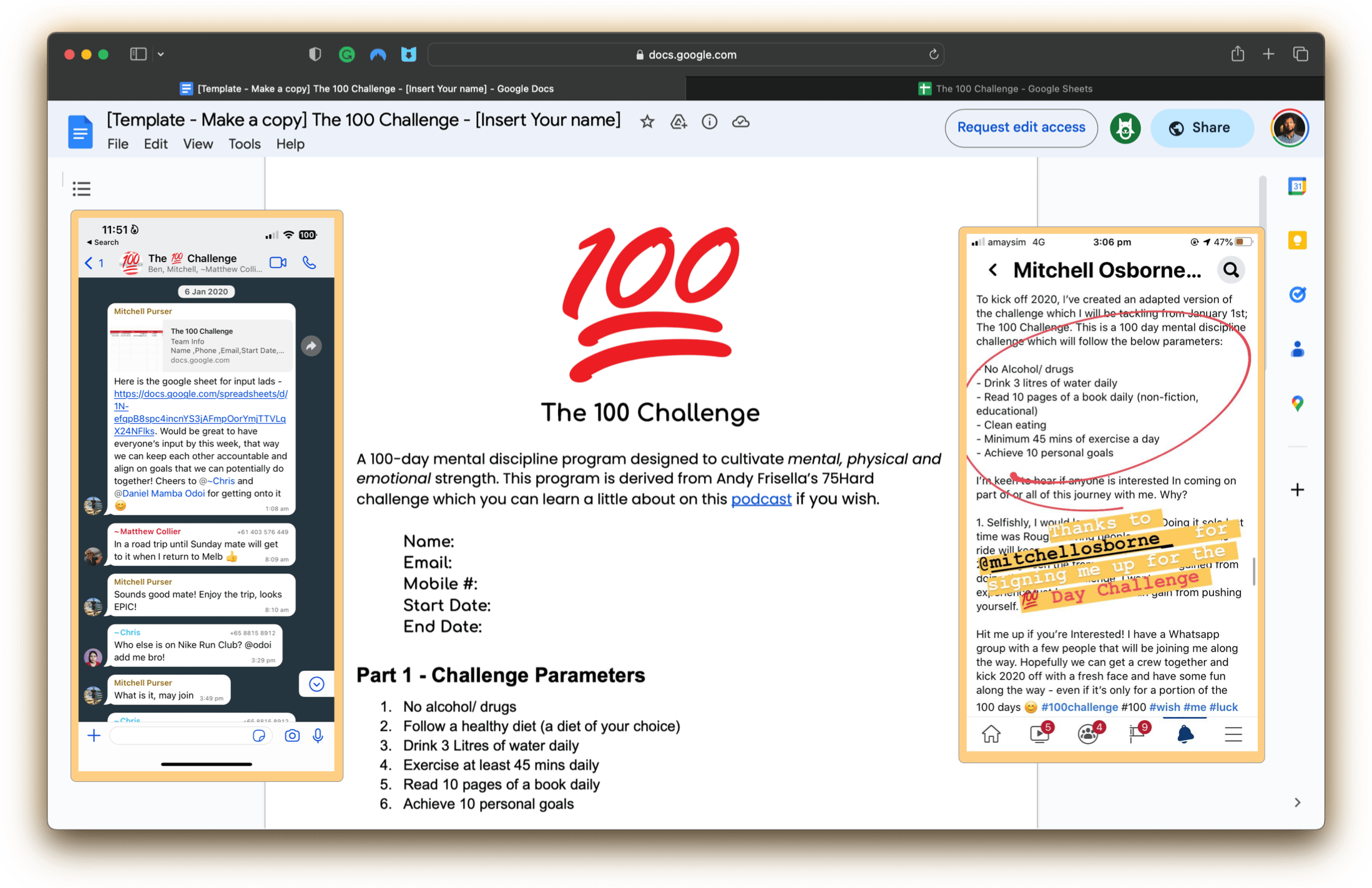Open Google Tasks in the side panel
The image size is (1372, 888).
point(1297,295)
